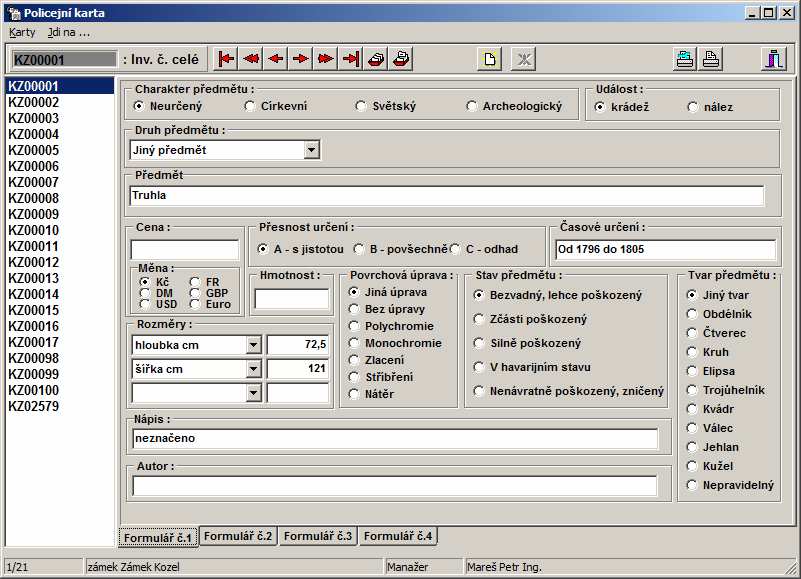801x579 pixels.
Task: Go to the last record arrow
Action: pyautogui.click(x=351, y=59)
